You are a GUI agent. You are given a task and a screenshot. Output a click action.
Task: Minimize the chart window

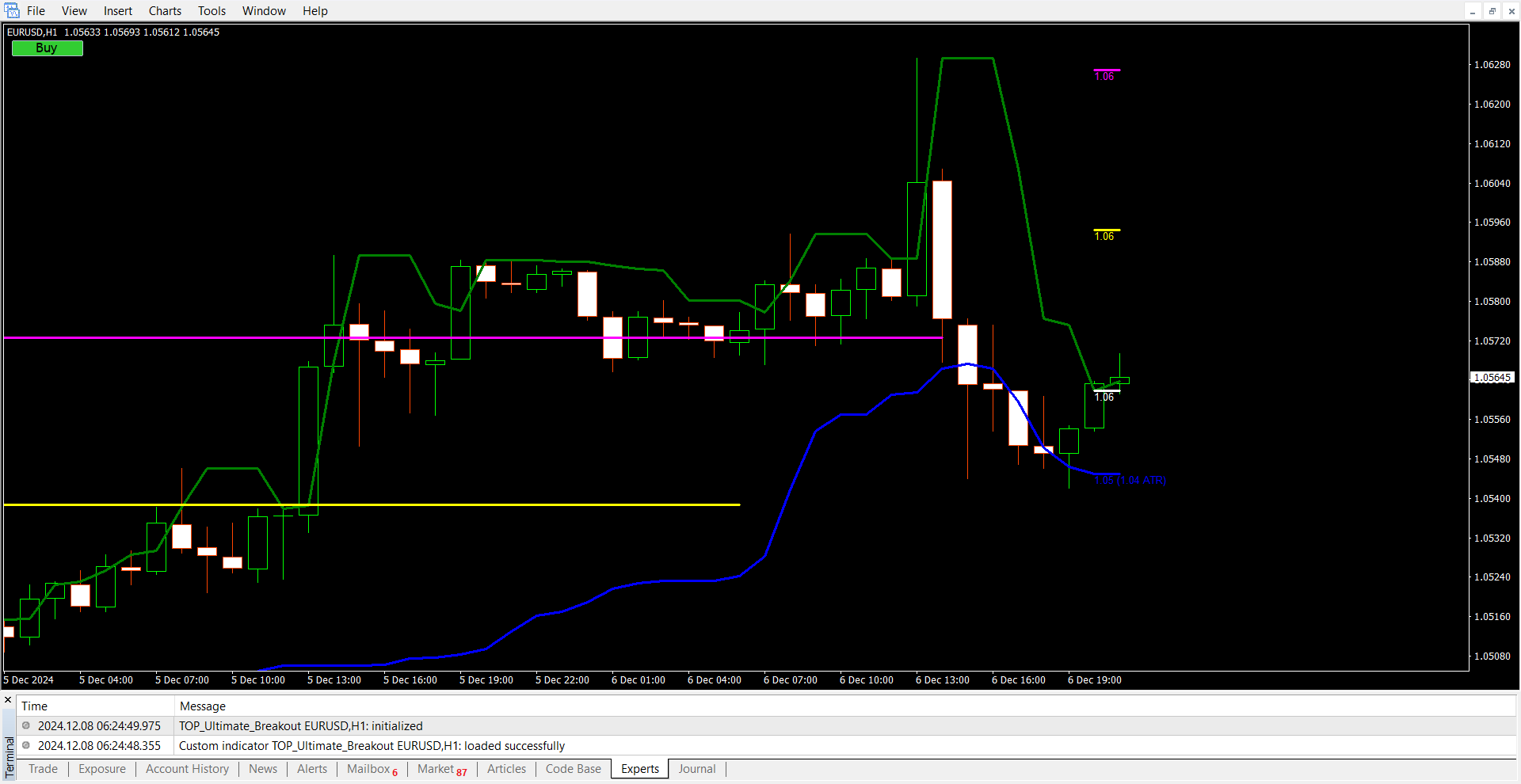click(1473, 11)
